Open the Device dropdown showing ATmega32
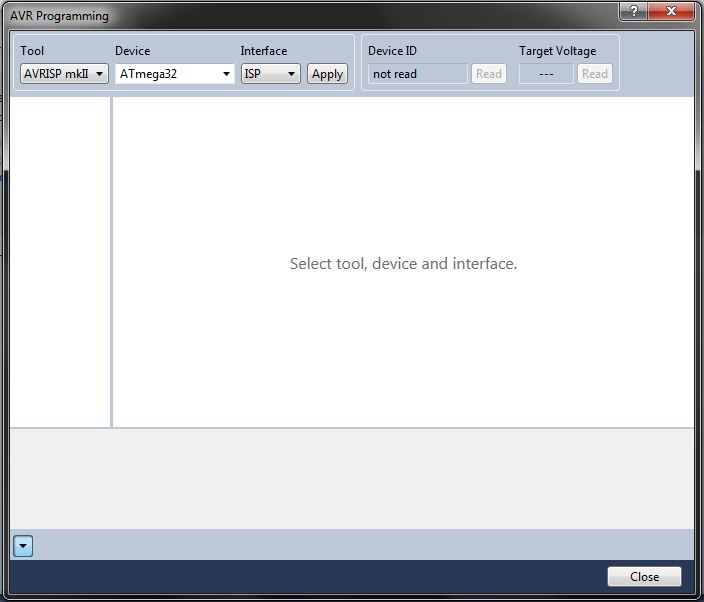 coord(175,74)
